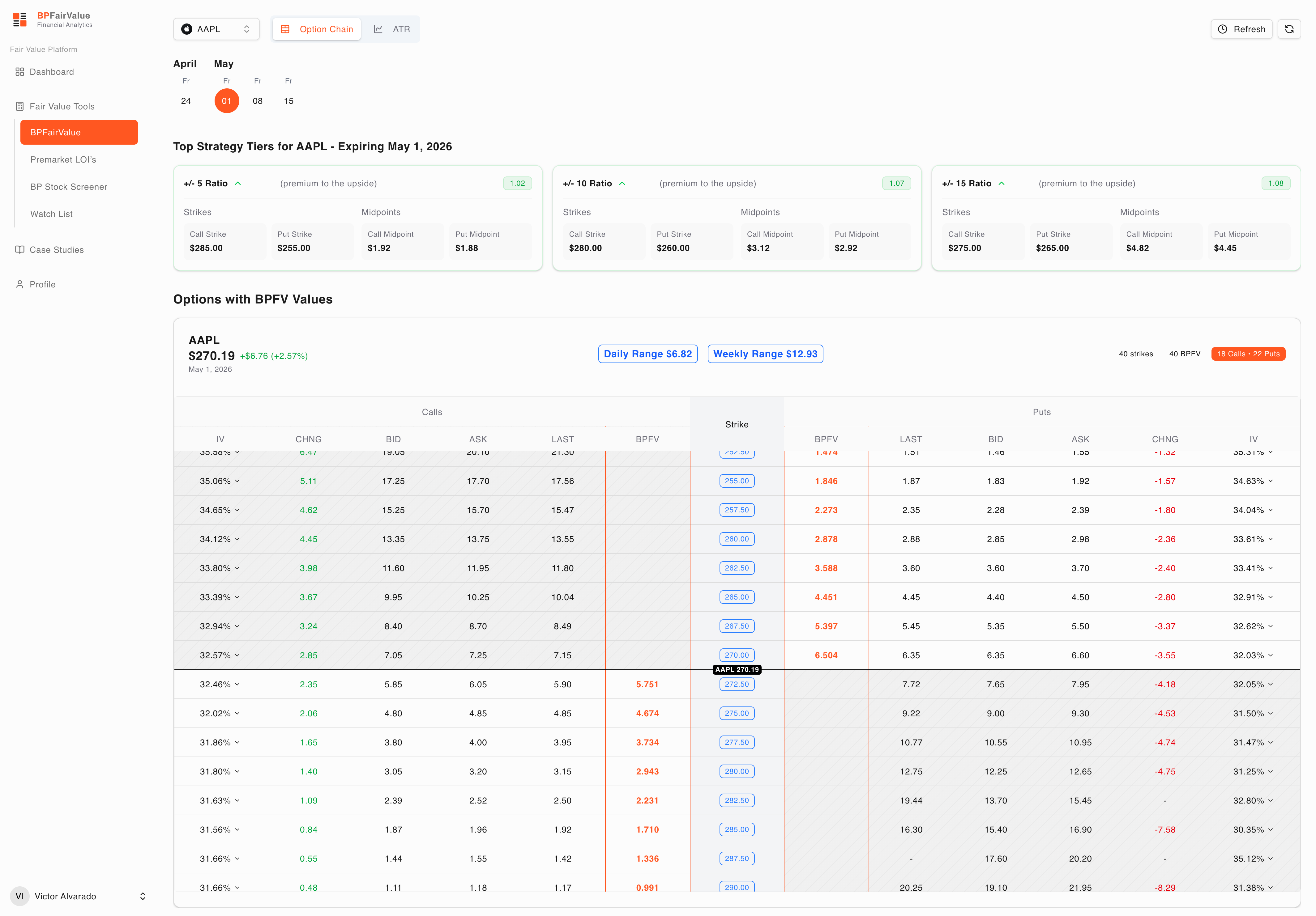1316x916 pixels.
Task: Click the Refresh button
Action: point(1241,29)
